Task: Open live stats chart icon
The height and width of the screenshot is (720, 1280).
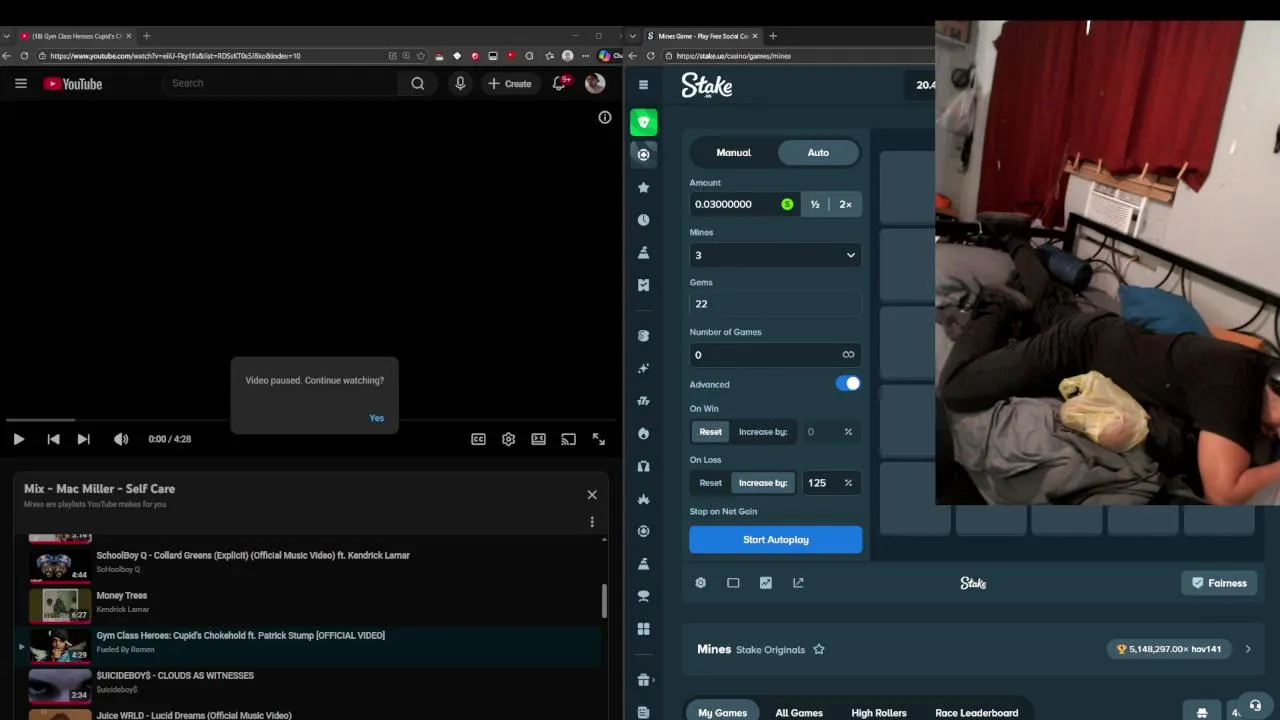Action: [x=766, y=583]
